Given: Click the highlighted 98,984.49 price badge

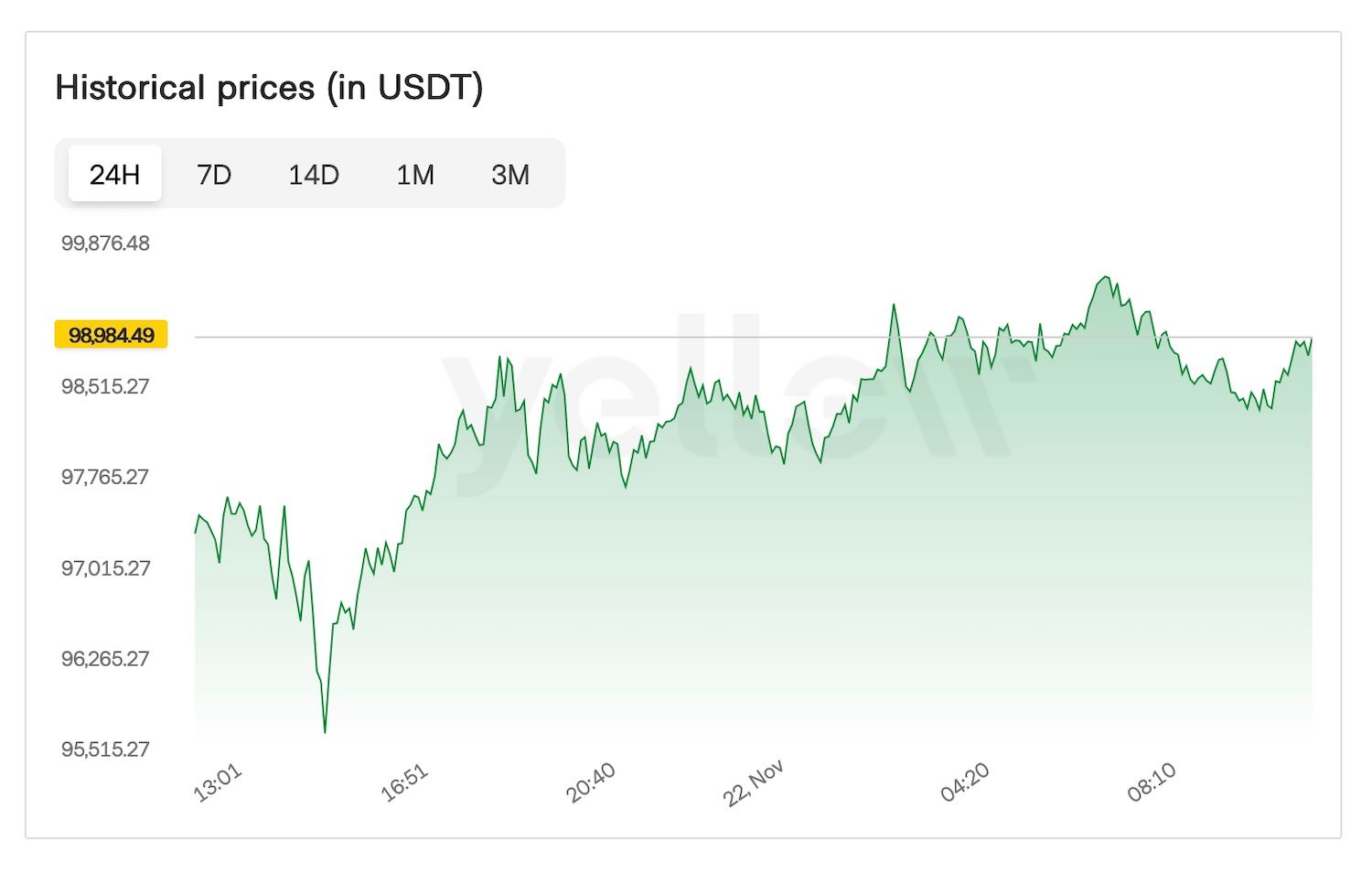Looking at the screenshot, I should [112, 334].
